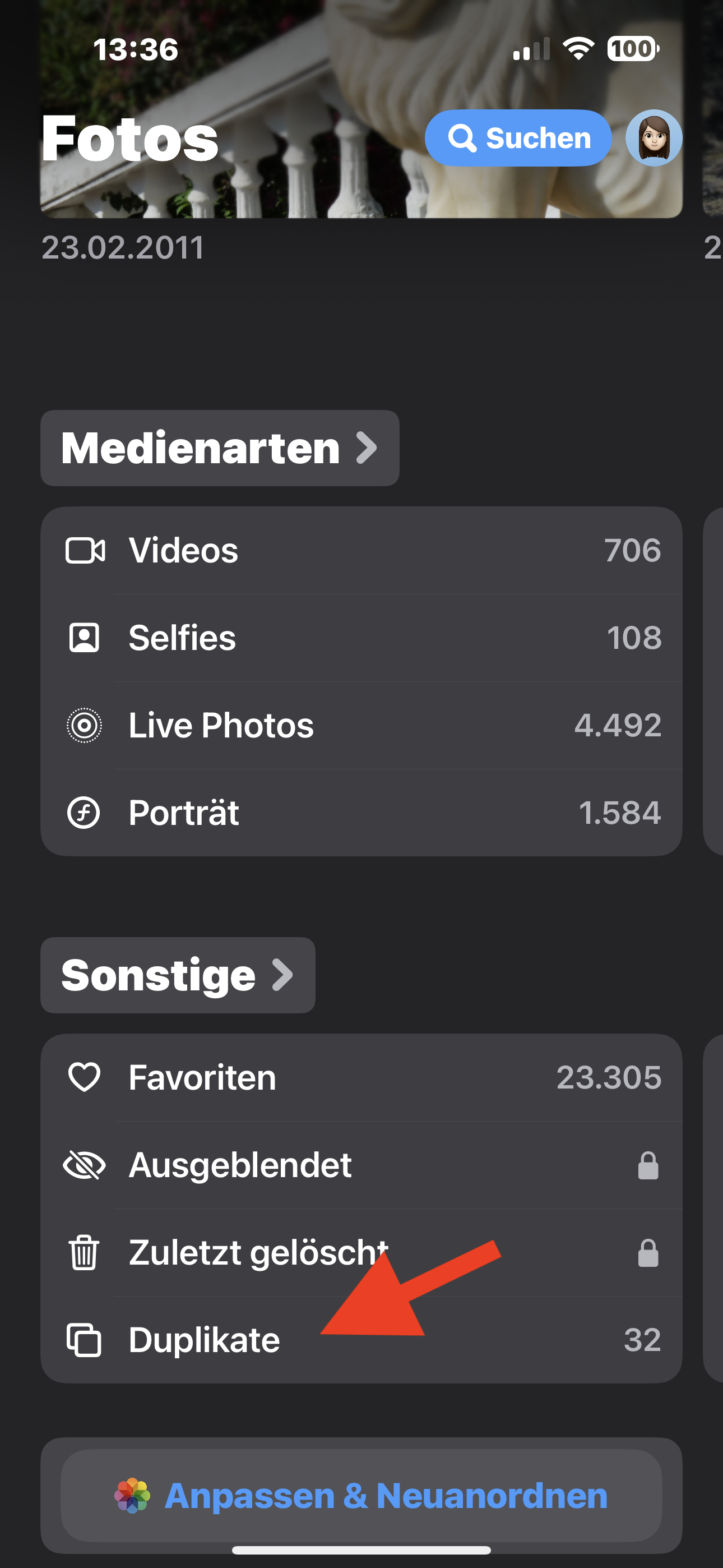Open the Live Photos album row
The height and width of the screenshot is (1568, 723).
pos(361,726)
